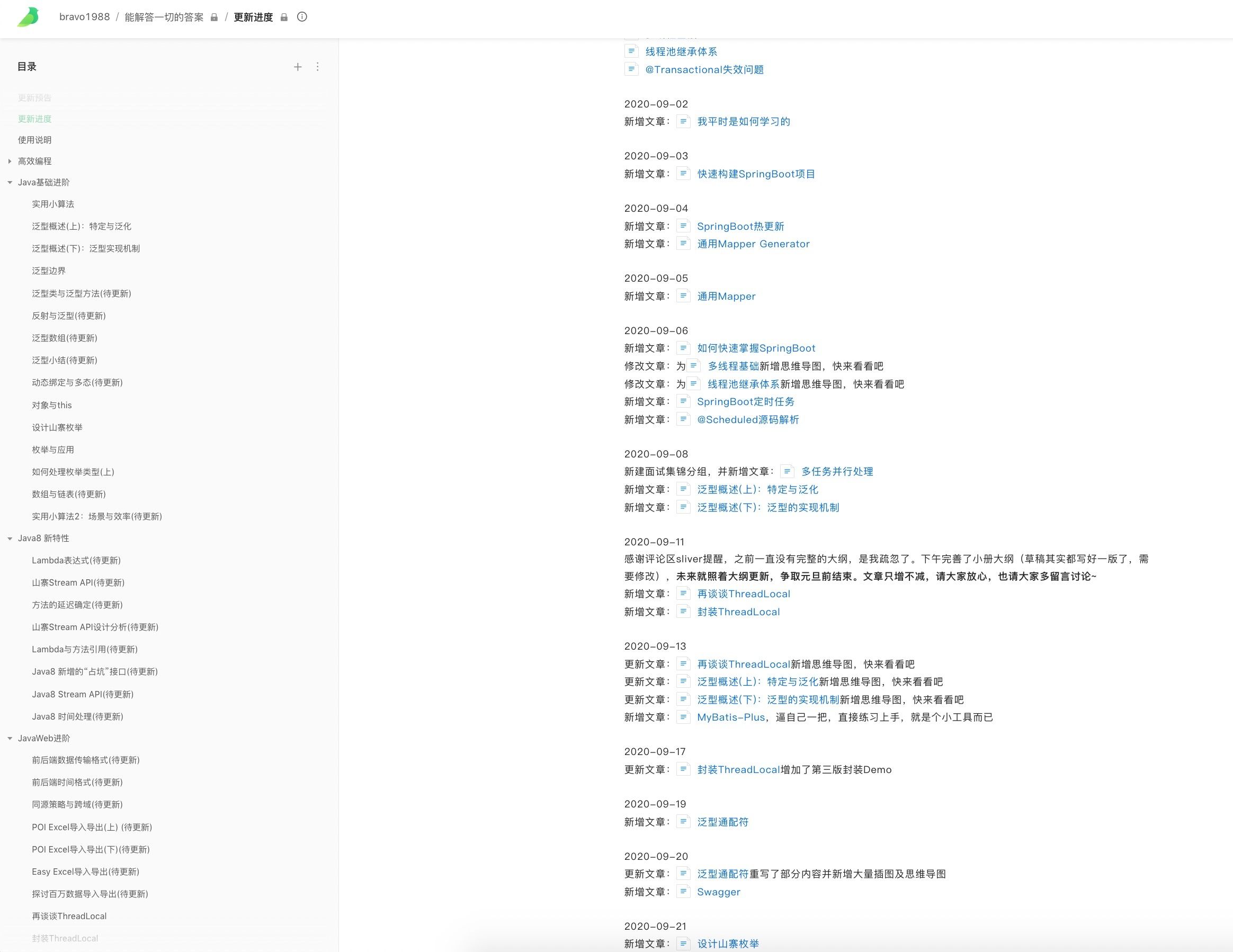Click the lock icon after 能解答一切的答案
The width and height of the screenshot is (1233, 952).
tap(214, 17)
